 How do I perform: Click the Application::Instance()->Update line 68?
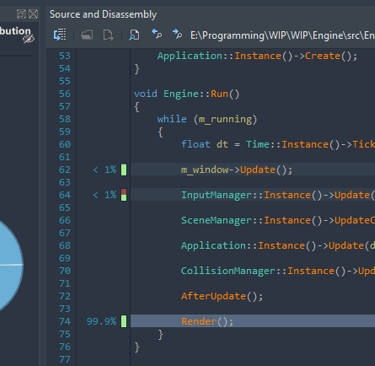278,246
